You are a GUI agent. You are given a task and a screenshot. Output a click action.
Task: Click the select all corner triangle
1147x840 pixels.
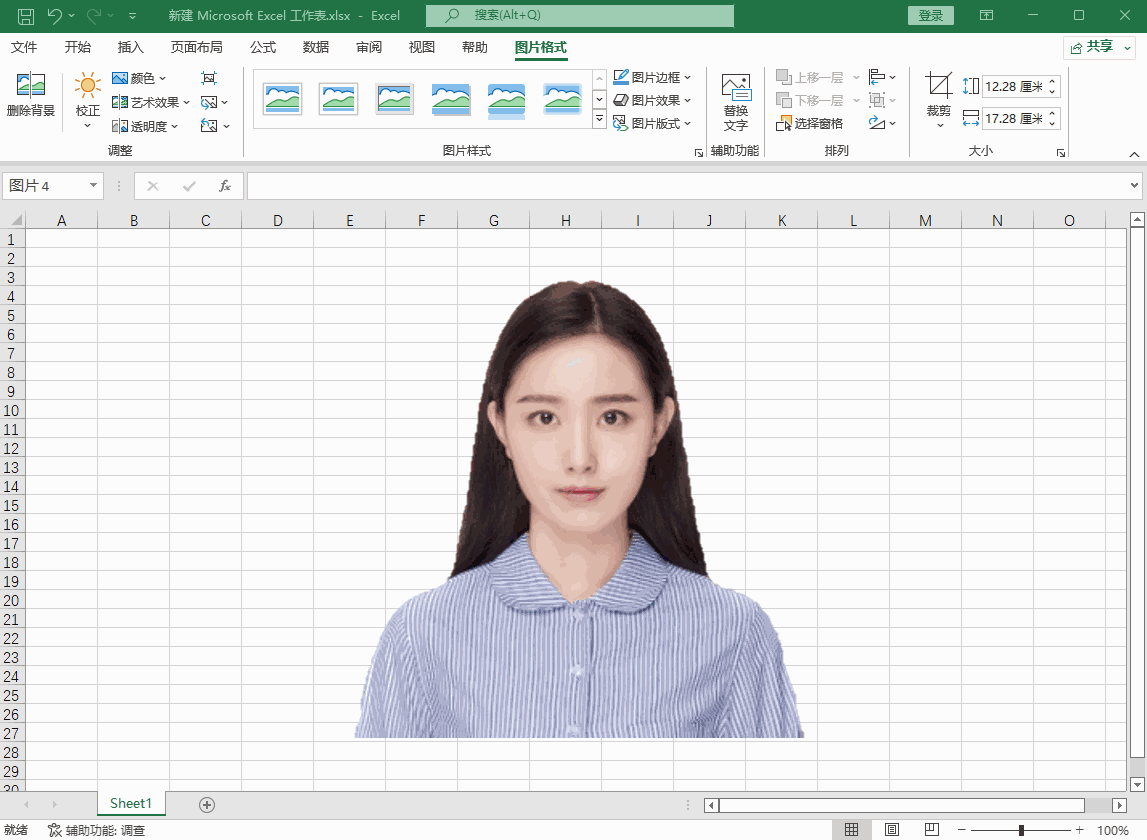tap(15, 220)
